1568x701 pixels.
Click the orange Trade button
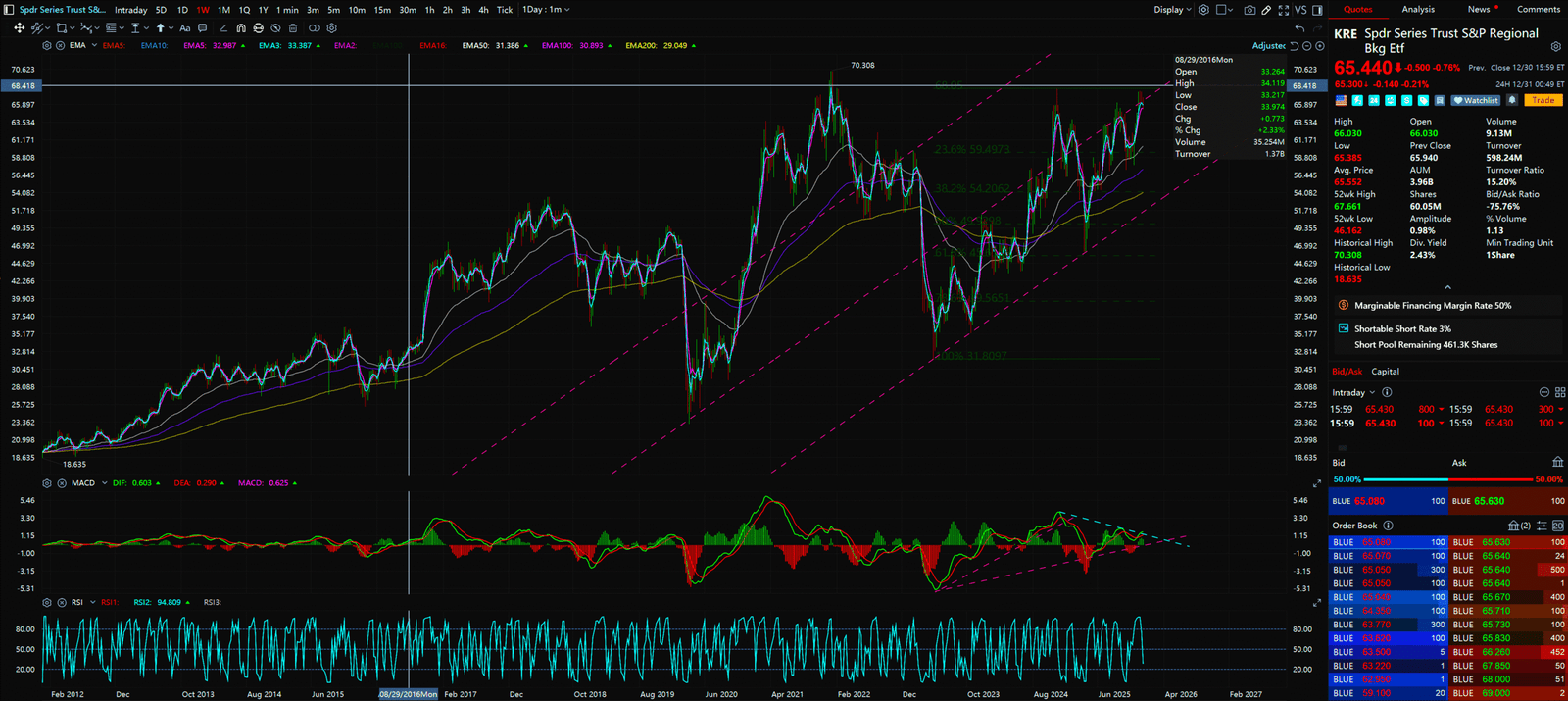coord(1543,100)
